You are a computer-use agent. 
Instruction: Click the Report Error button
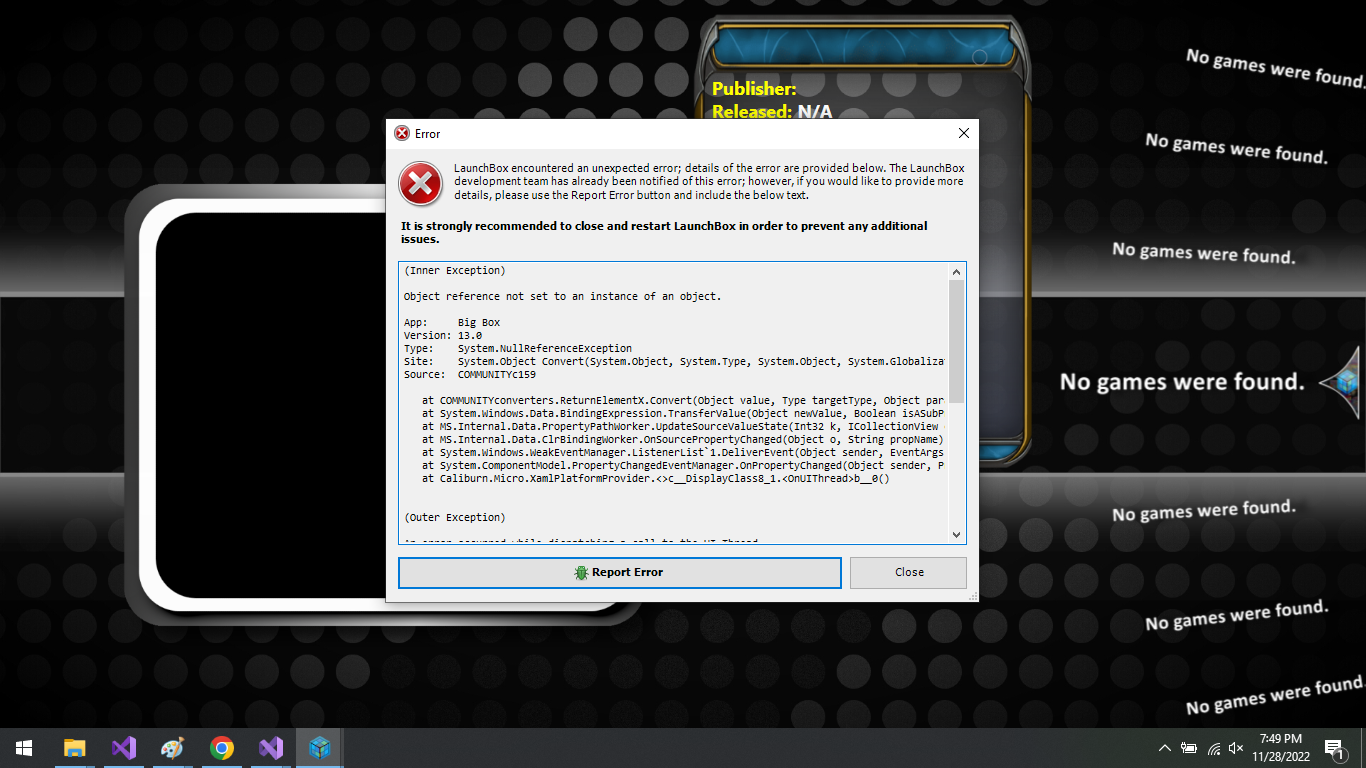[x=619, y=572]
